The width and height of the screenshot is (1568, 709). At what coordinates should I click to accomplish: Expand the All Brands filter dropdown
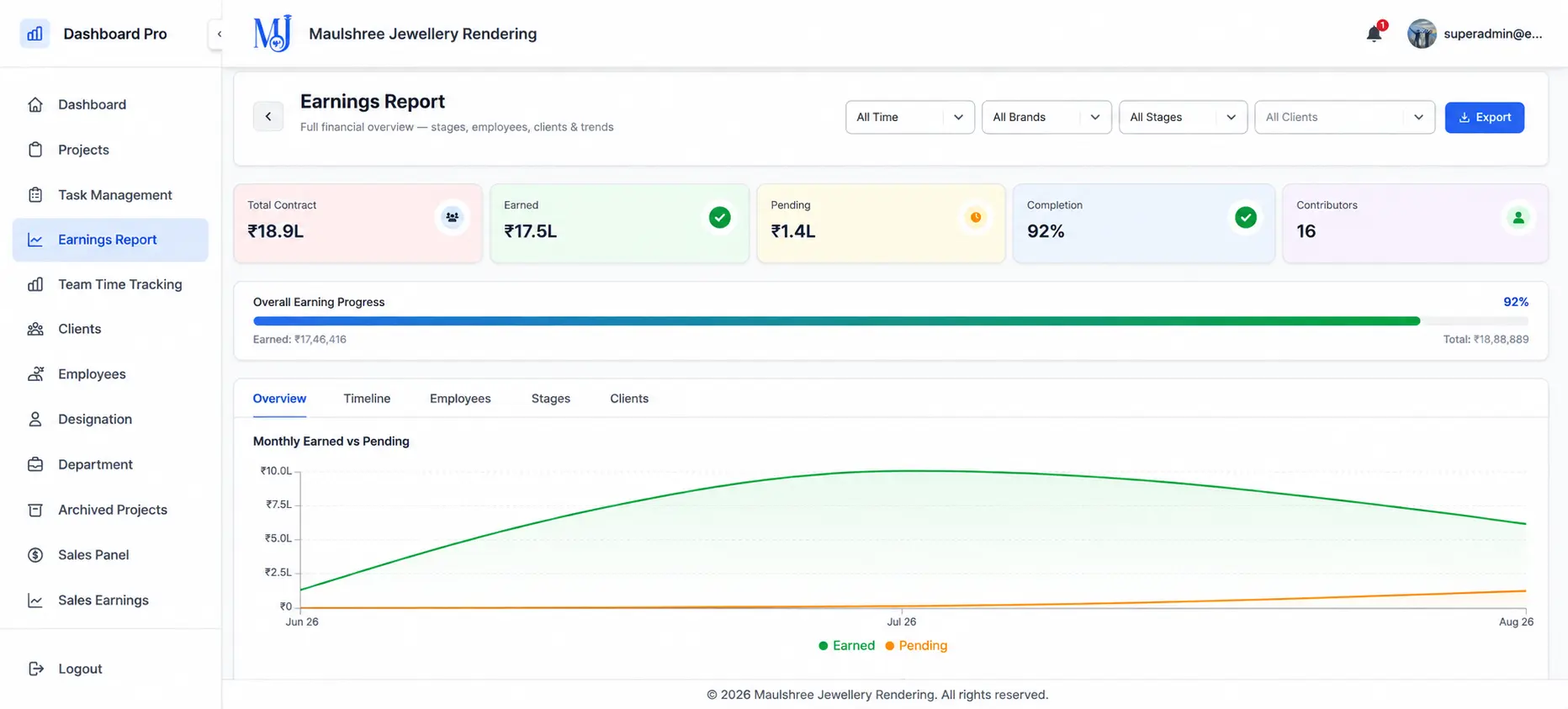(1046, 117)
